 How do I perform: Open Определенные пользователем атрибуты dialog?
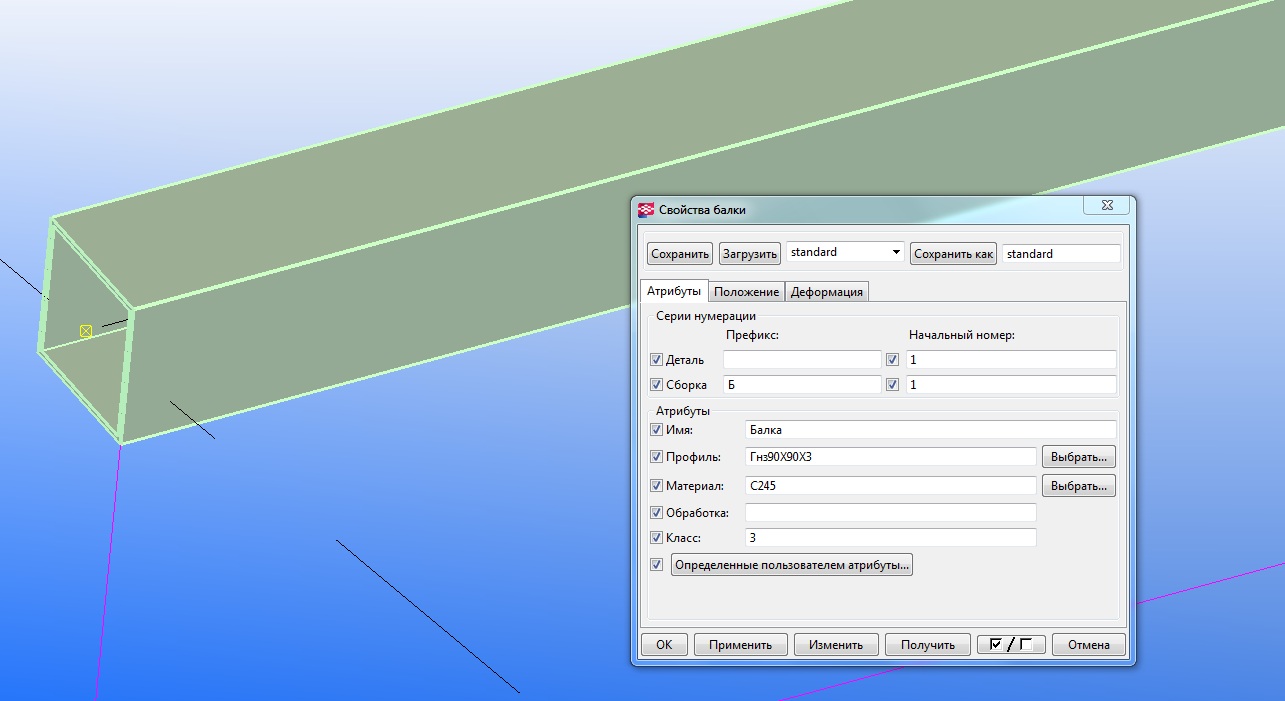[792, 565]
